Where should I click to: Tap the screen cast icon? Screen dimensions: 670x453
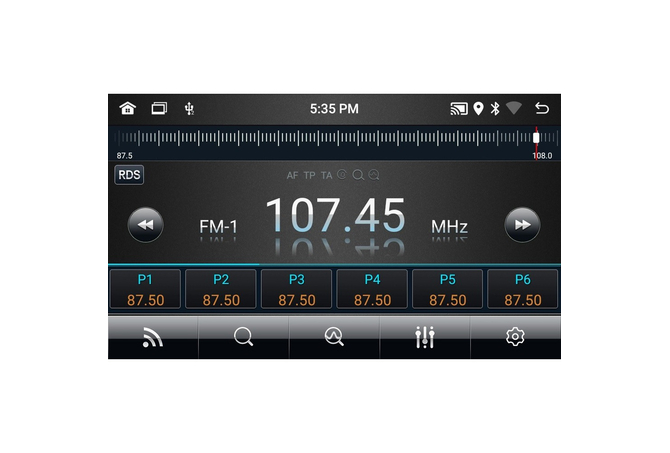coord(459,108)
